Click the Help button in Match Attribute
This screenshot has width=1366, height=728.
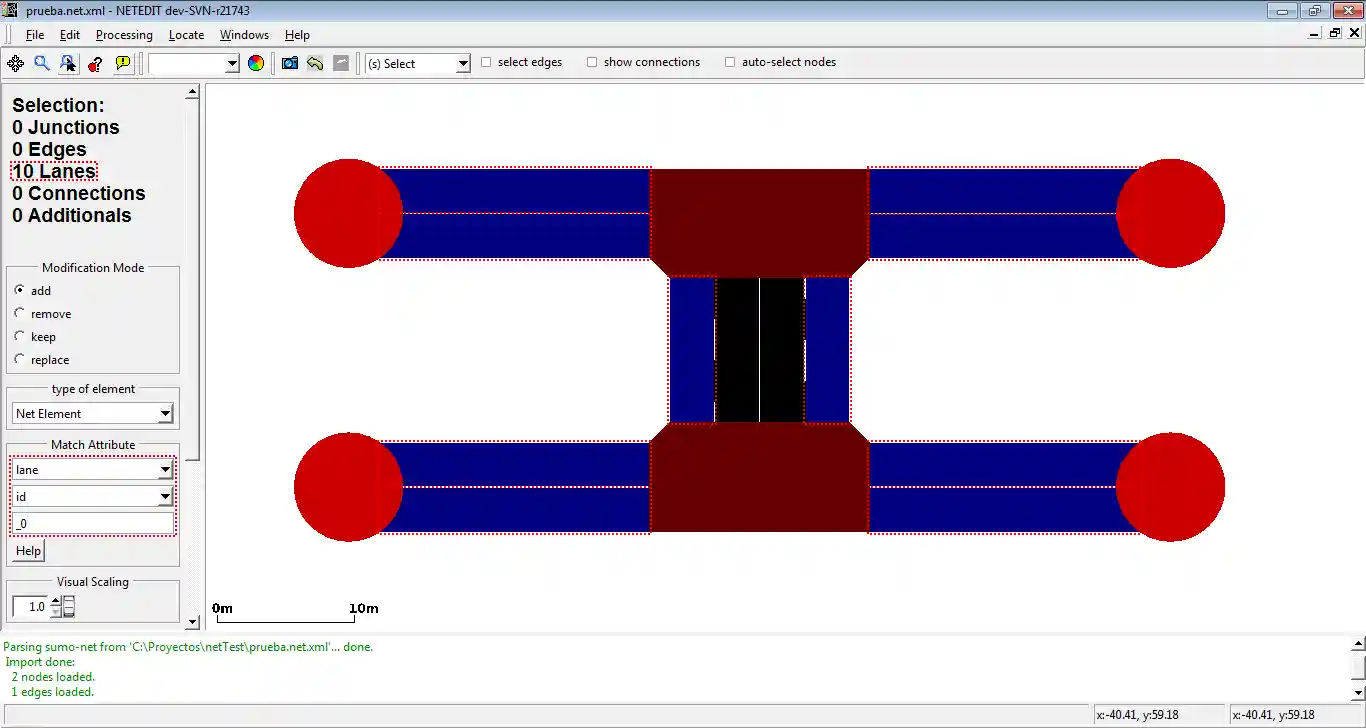point(28,551)
